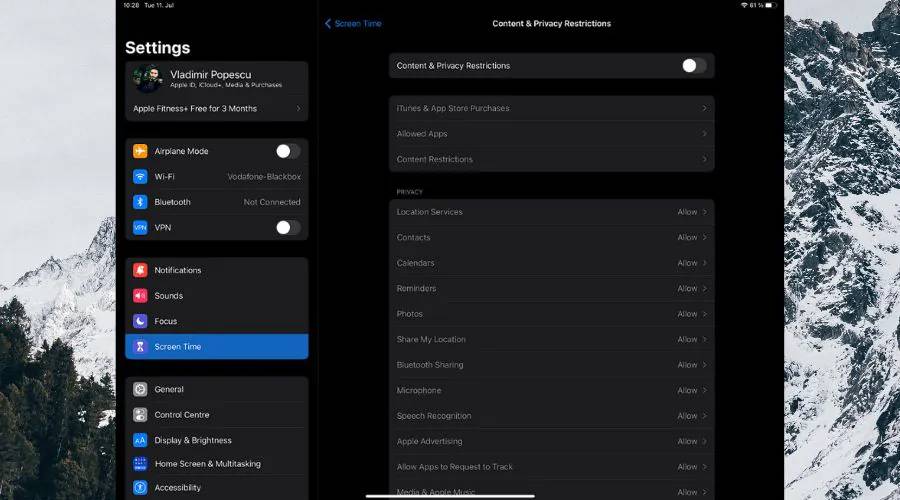Select Control Centre in sidebar
This screenshot has height=500, width=900.
[216, 414]
